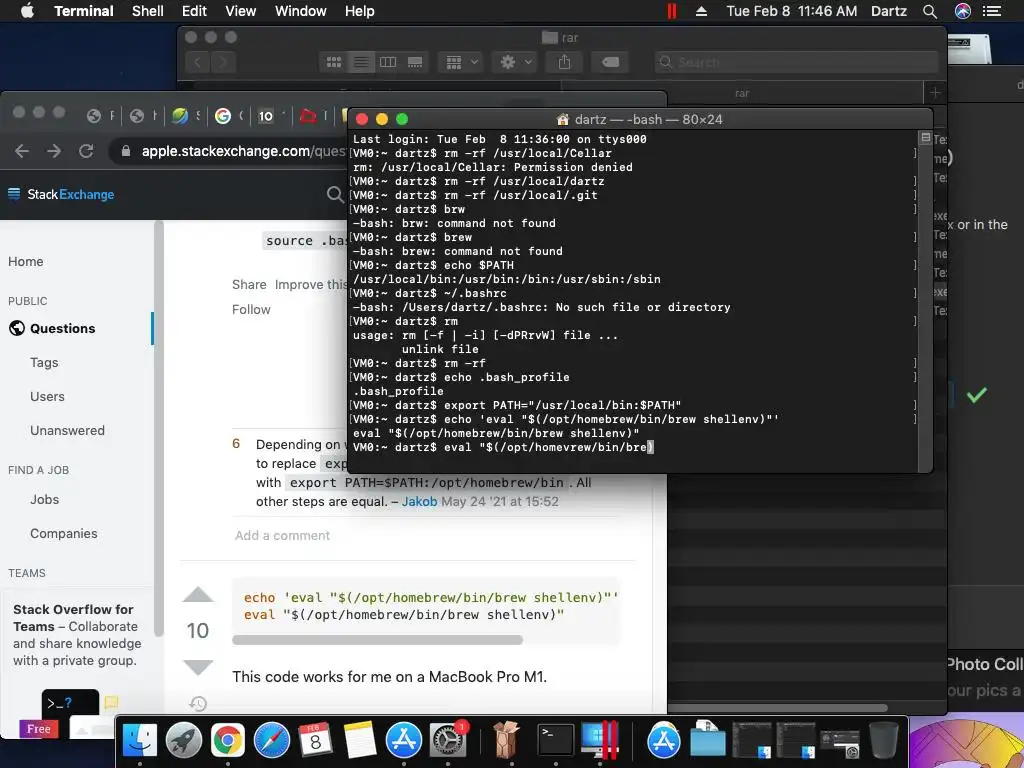Open Notification Center in the menu bar
1024x768 pixels.
[x=993, y=11]
